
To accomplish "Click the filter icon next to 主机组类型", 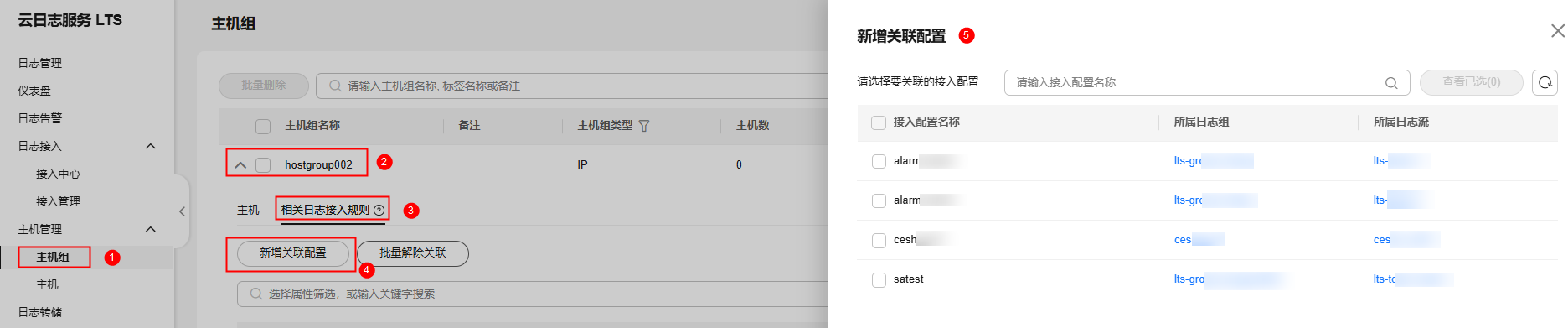I will pyautogui.click(x=643, y=126).
